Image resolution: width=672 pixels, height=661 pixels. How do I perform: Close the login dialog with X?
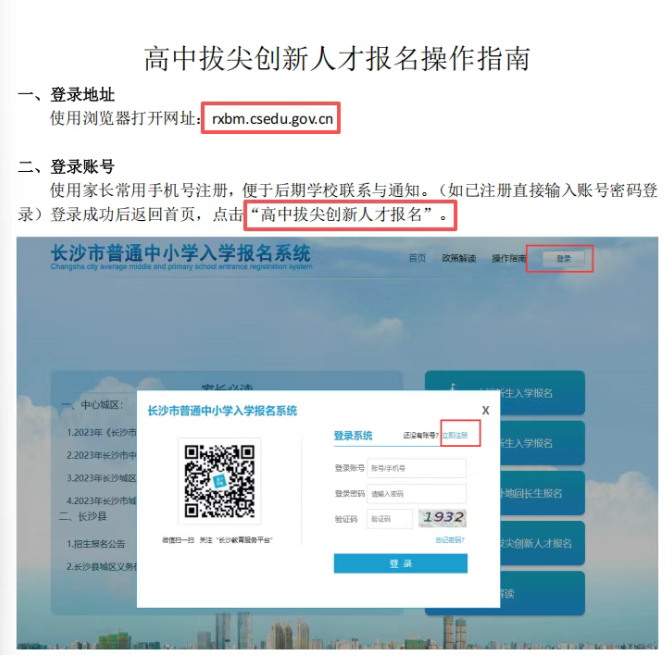[485, 410]
